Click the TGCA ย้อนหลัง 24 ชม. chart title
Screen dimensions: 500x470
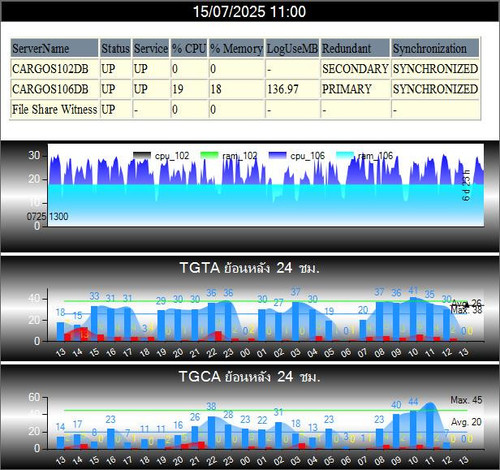(249, 377)
